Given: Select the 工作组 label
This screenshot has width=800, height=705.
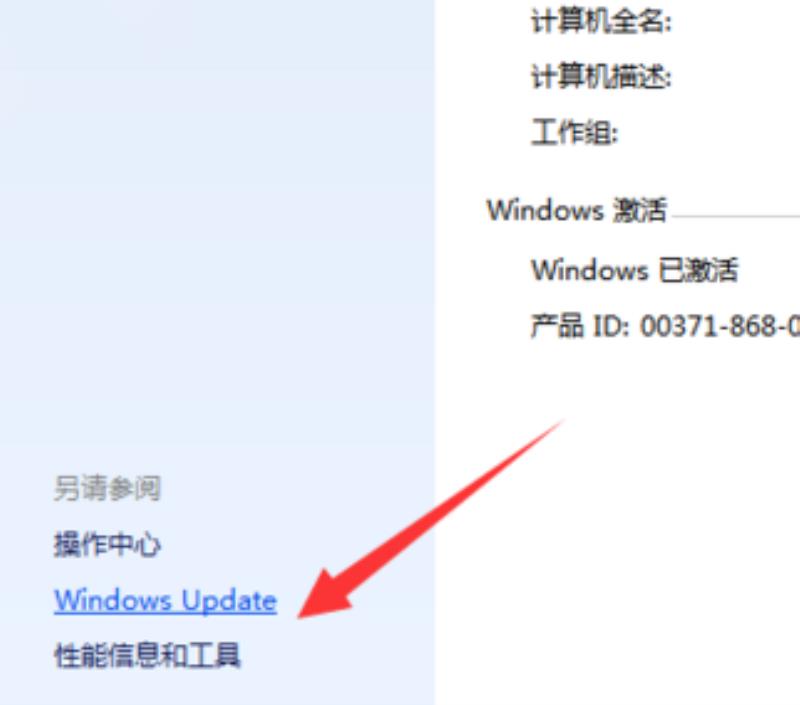Looking at the screenshot, I should click(x=574, y=133).
